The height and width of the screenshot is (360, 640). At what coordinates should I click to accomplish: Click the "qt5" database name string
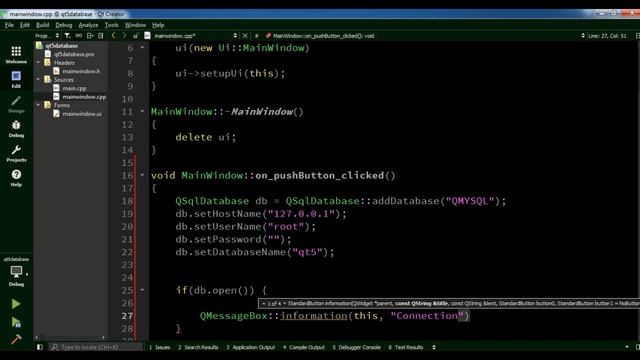point(307,252)
